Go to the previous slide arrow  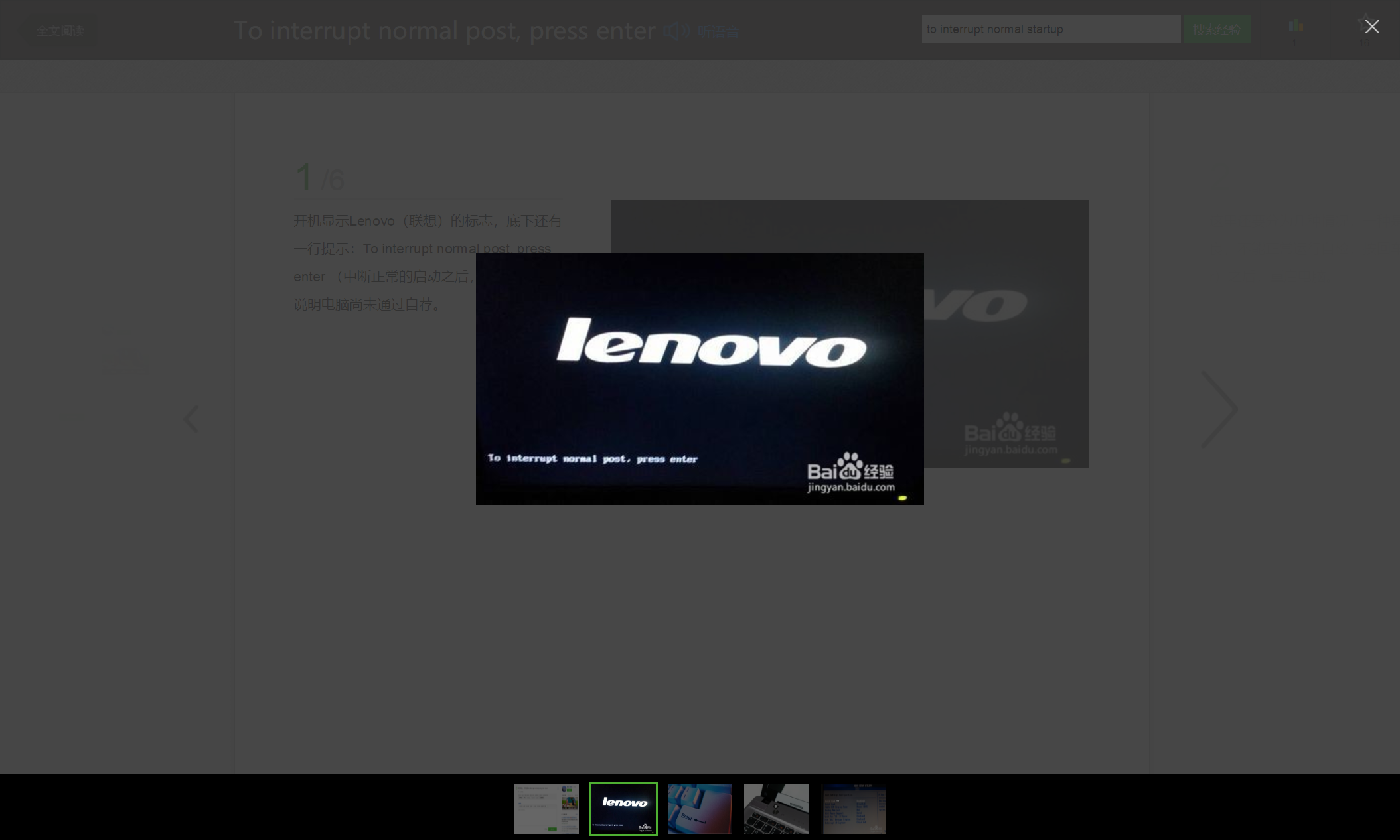click(x=191, y=419)
